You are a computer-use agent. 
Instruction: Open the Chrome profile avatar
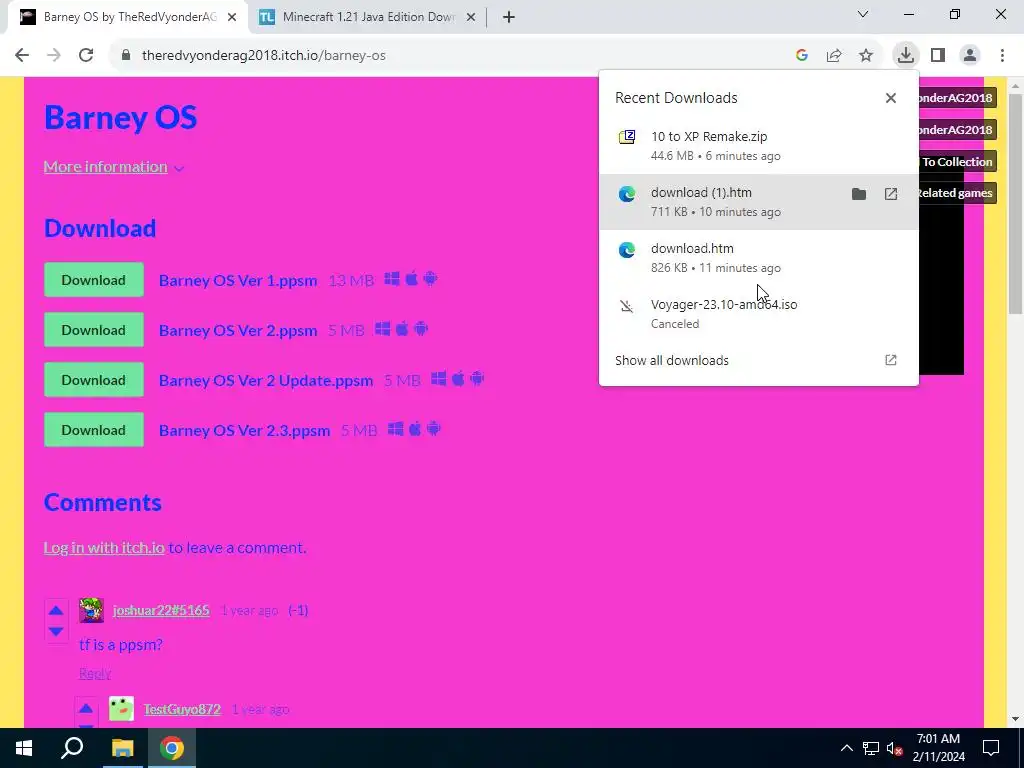pos(970,56)
